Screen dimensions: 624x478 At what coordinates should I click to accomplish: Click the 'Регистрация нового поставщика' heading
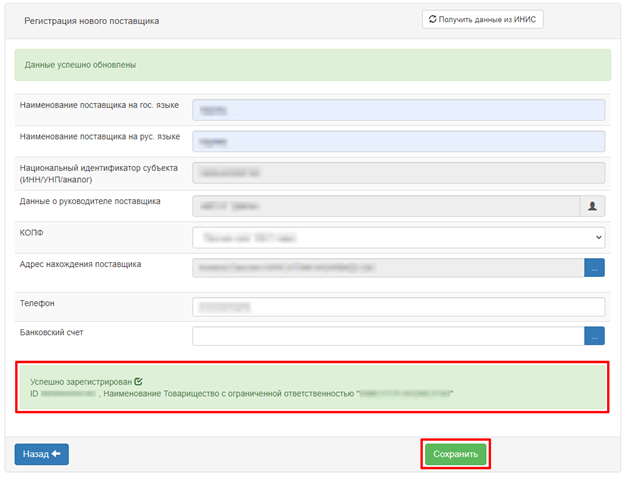click(x=92, y=21)
